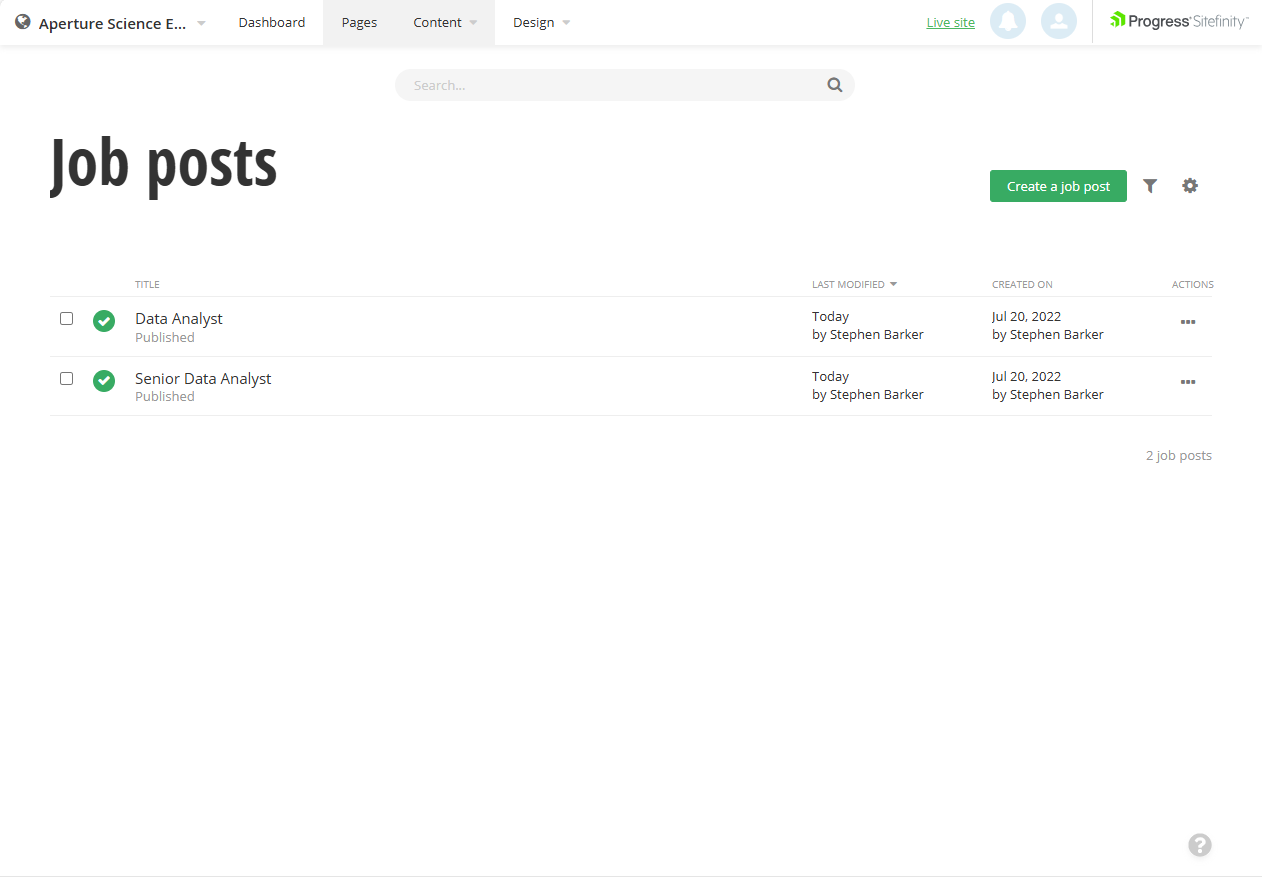The image size is (1262, 877).
Task: Click the green published status for Data Analyst
Action: point(104,322)
